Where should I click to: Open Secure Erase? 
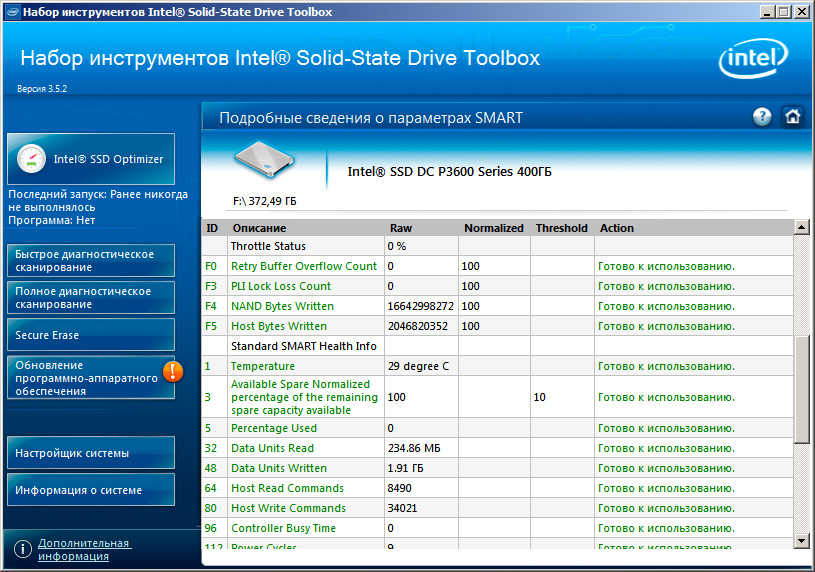click(x=91, y=335)
